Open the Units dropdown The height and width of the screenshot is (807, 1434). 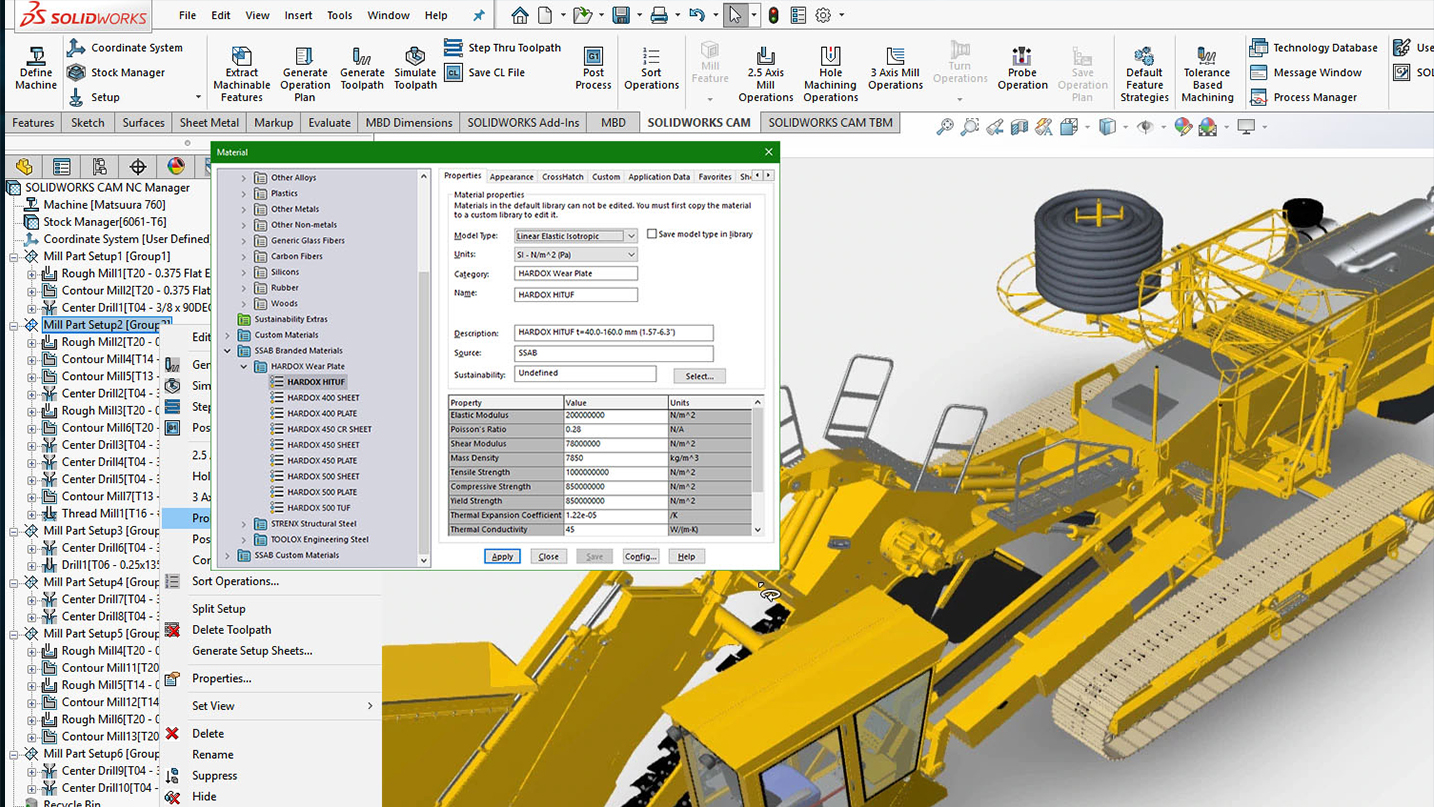point(630,255)
